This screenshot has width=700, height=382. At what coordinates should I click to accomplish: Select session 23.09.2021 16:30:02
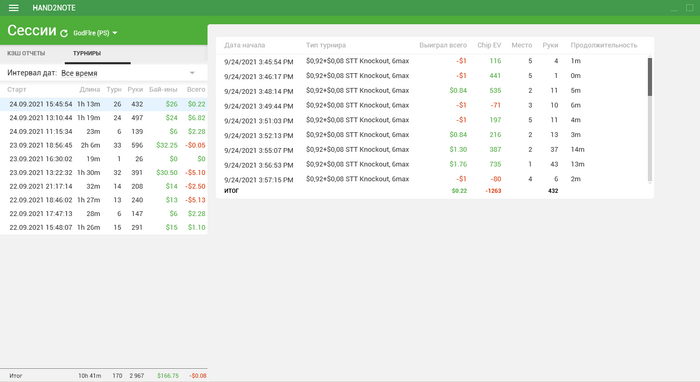pyautogui.click(x=104, y=159)
